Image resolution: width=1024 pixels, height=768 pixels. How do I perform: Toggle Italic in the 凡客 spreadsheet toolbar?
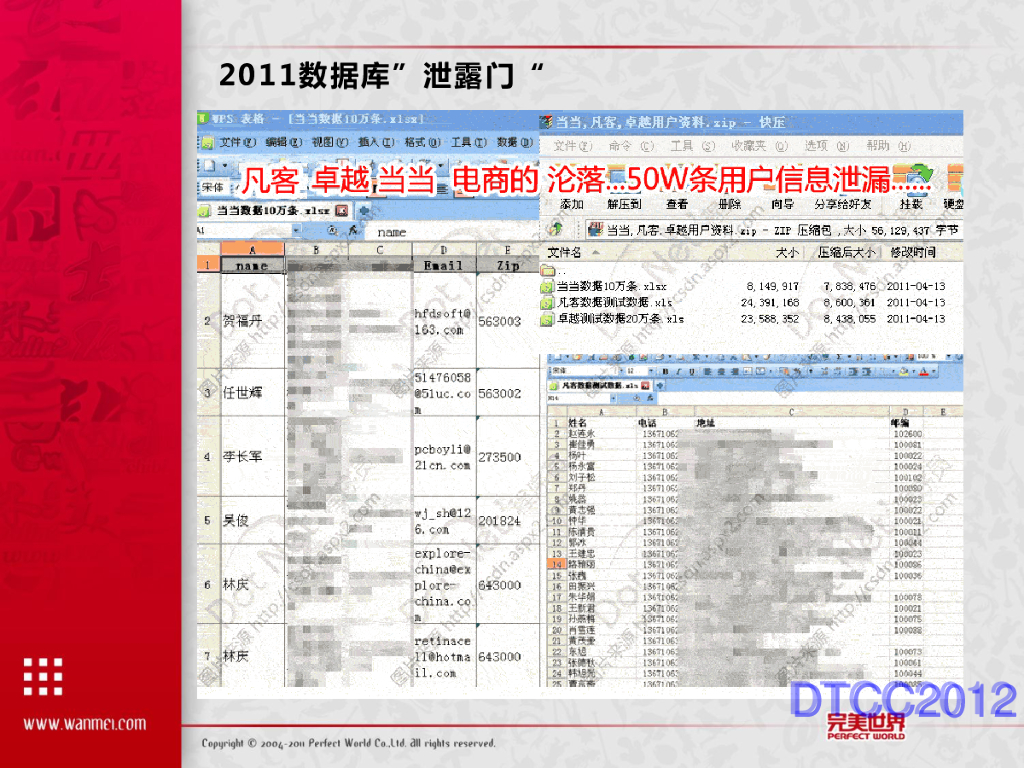coord(679,372)
